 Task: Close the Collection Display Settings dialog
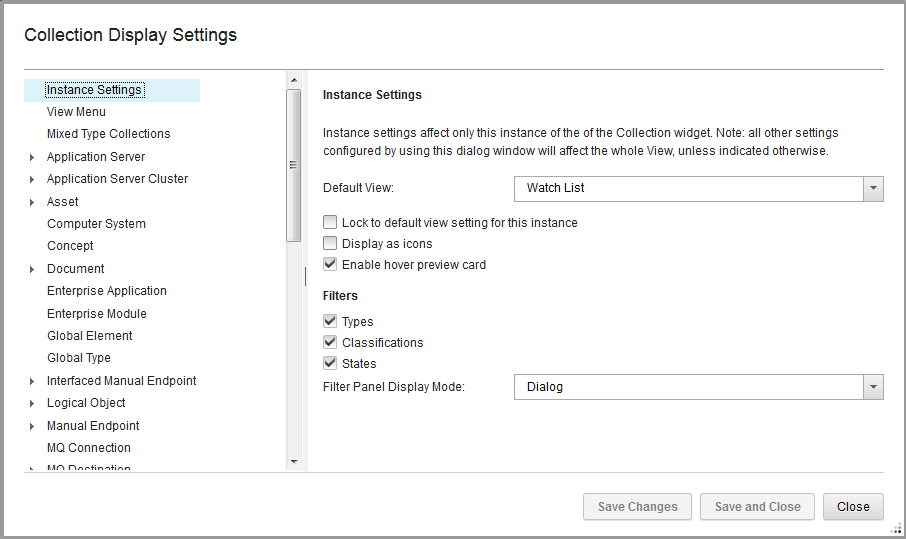[853, 507]
